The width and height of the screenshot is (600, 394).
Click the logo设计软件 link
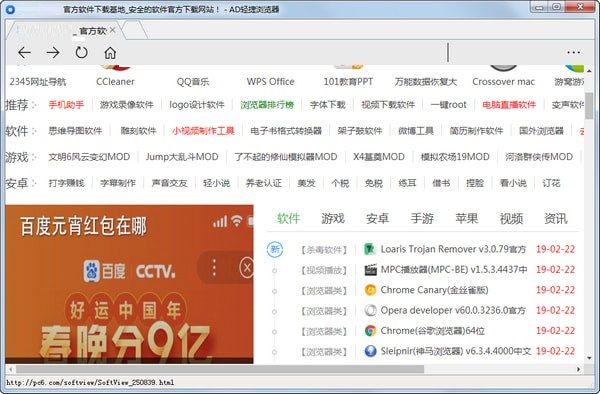pyautogui.click(x=197, y=105)
